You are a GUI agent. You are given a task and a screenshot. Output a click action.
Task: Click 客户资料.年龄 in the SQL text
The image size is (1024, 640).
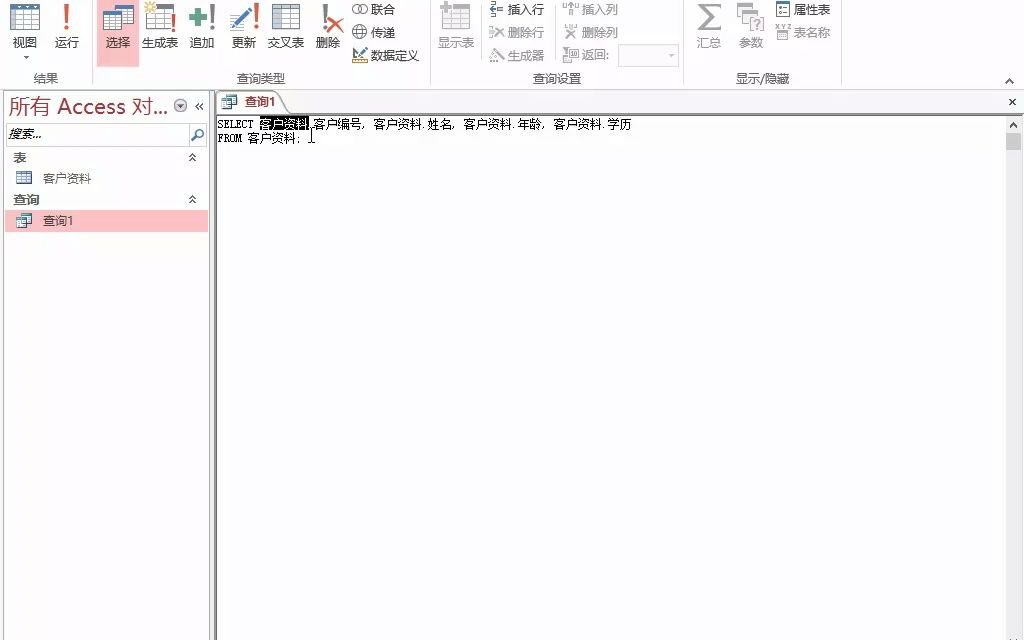click(502, 124)
